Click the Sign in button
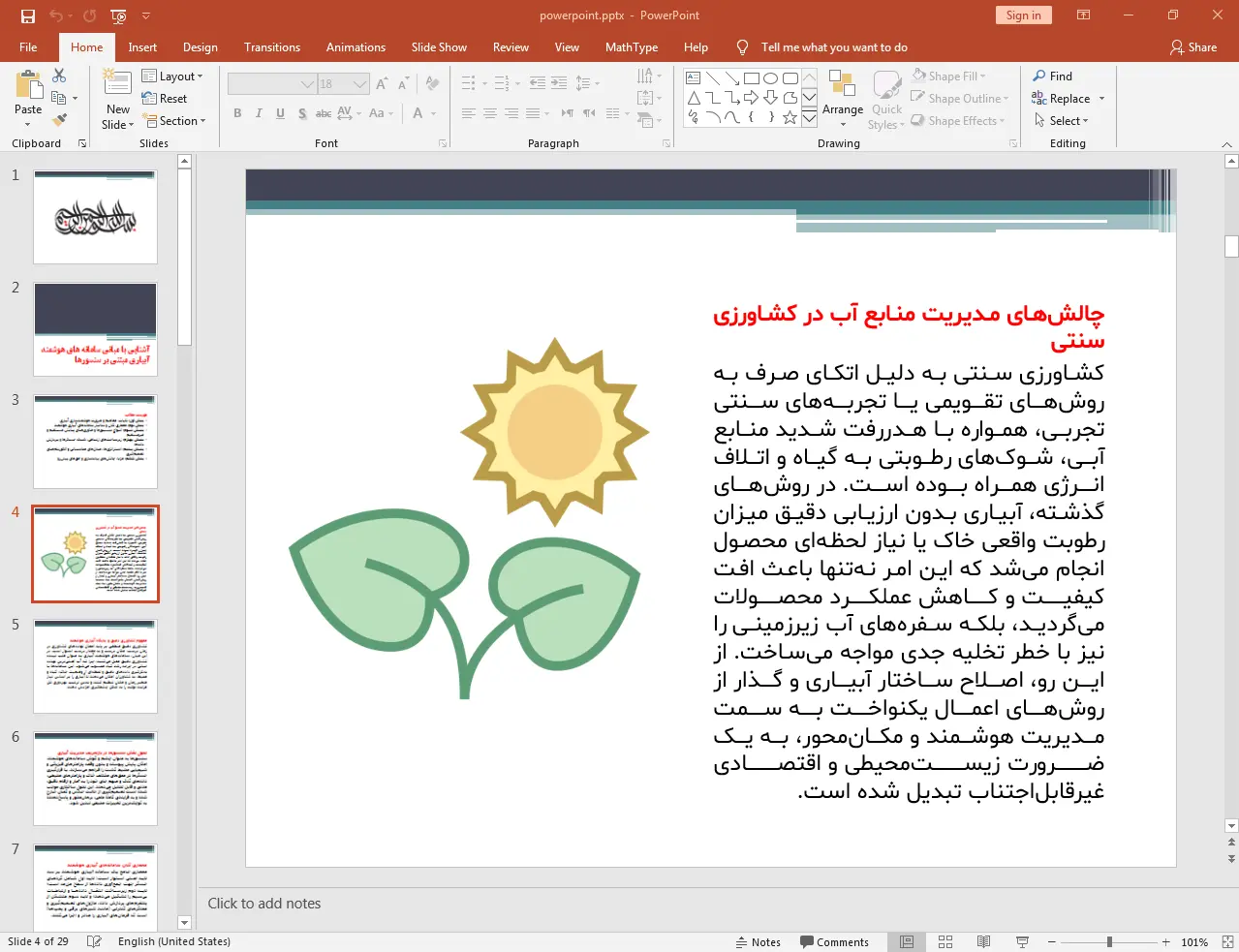This screenshot has width=1239, height=952. pos(1023,15)
